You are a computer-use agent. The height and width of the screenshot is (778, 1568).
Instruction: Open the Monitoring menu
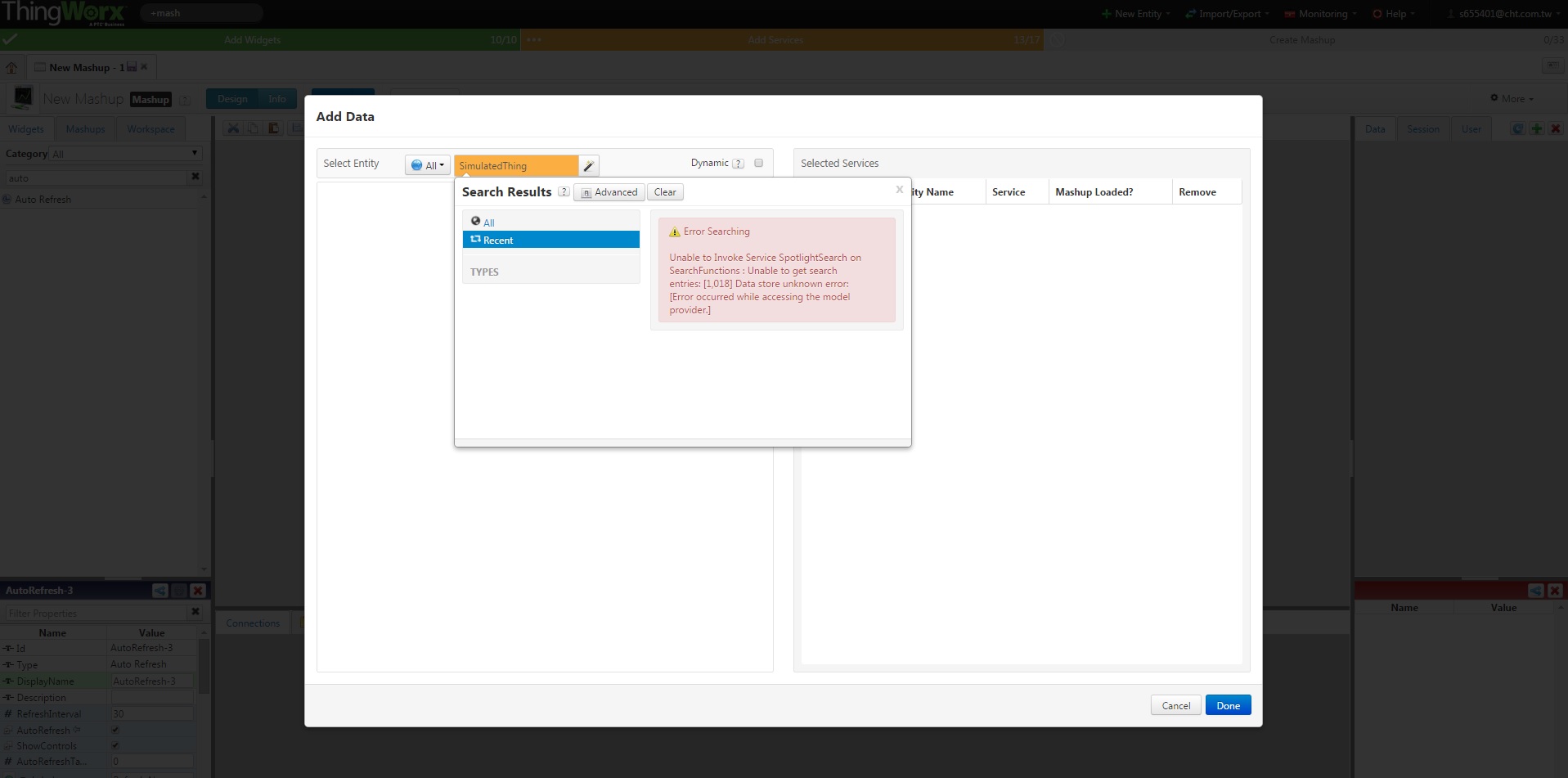[1321, 14]
